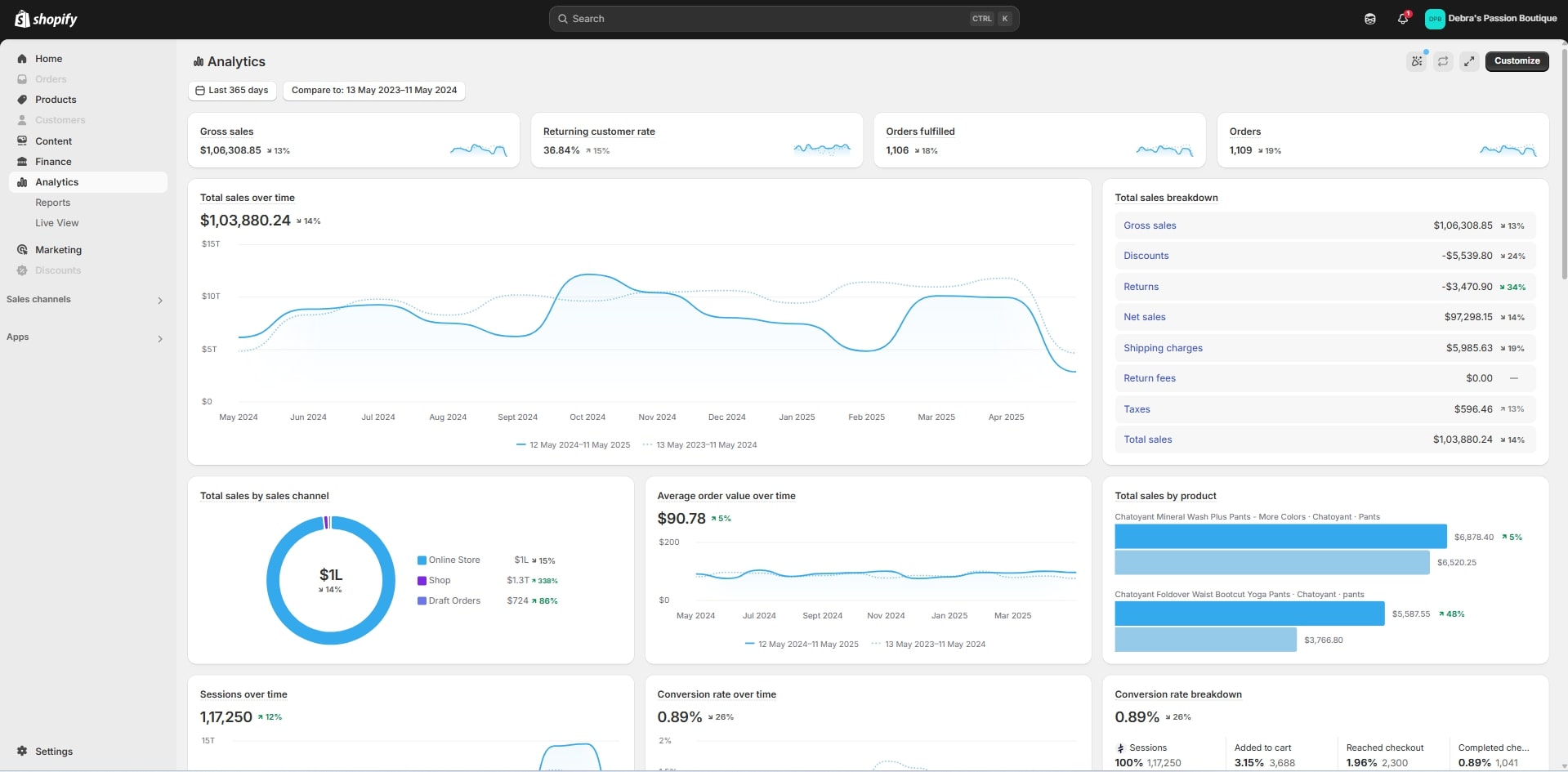
Task: Click the Home icon in sidebar
Action: (22, 59)
